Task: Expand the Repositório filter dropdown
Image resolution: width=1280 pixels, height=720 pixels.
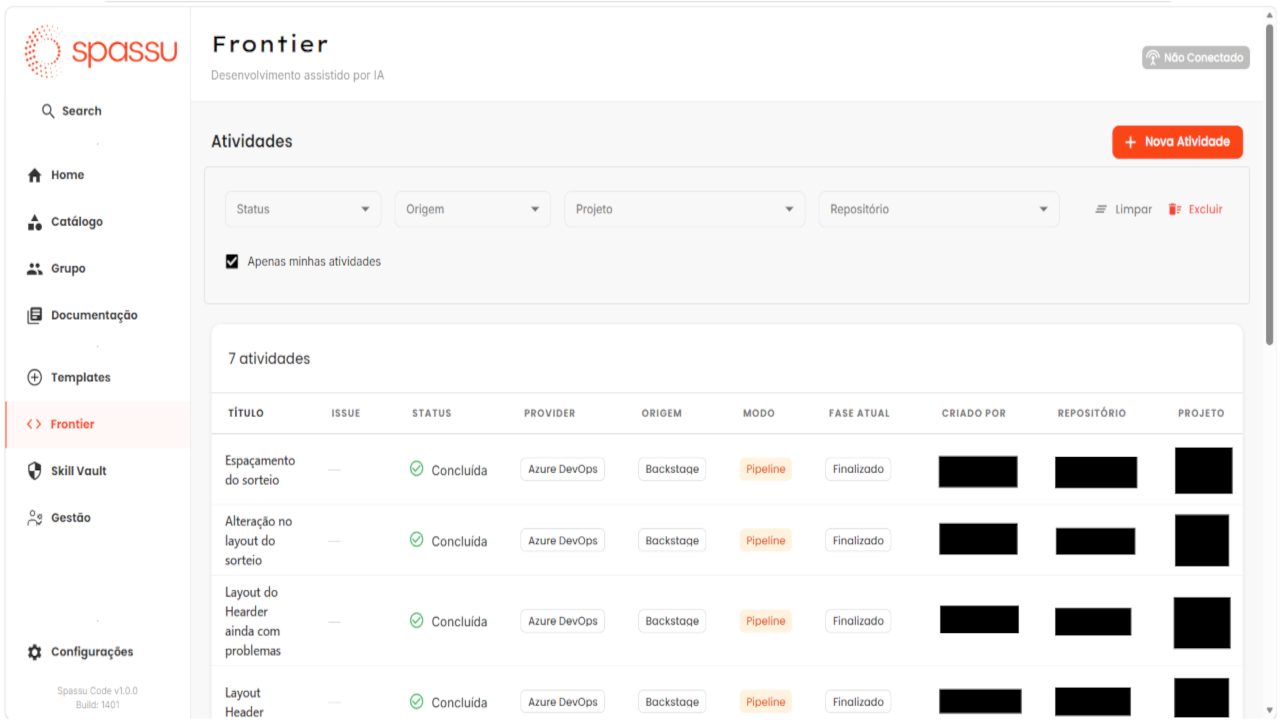Action: click(939, 209)
